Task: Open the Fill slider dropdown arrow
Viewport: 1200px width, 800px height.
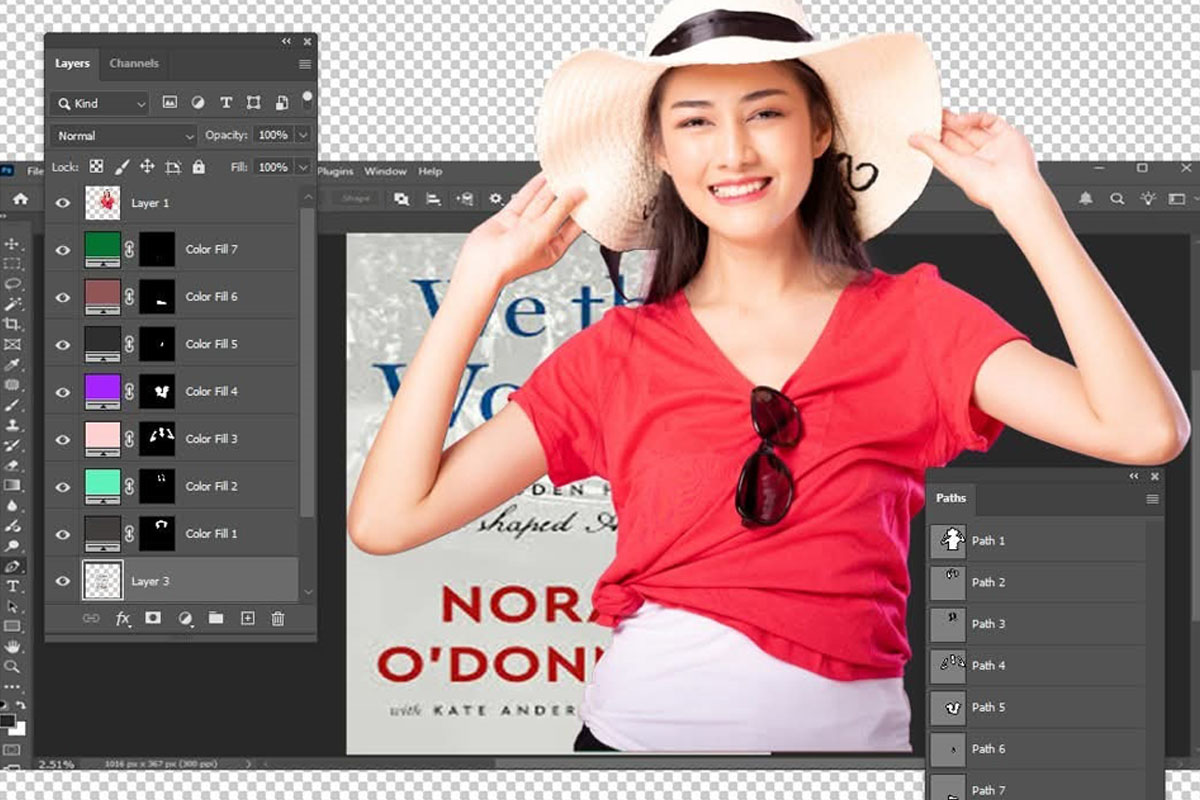Action: [x=303, y=167]
